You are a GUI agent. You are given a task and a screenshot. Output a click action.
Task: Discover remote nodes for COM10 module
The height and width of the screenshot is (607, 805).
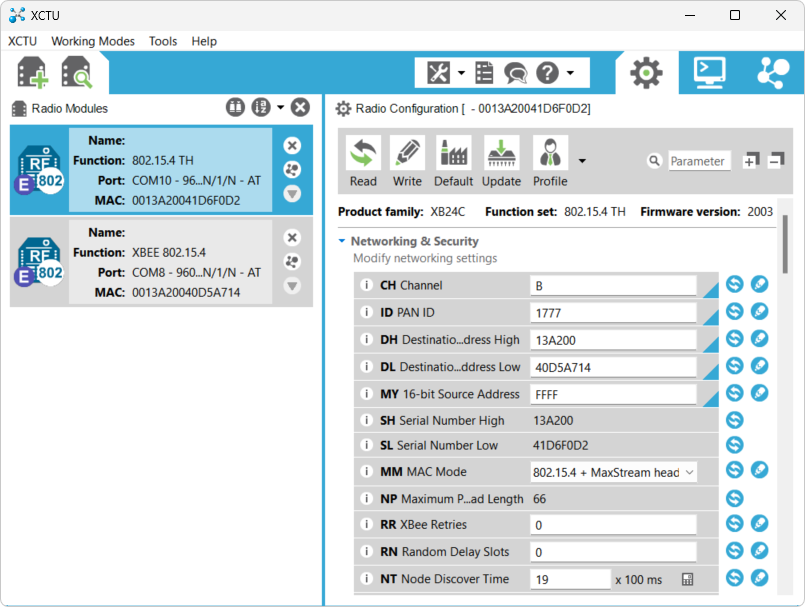(292, 169)
